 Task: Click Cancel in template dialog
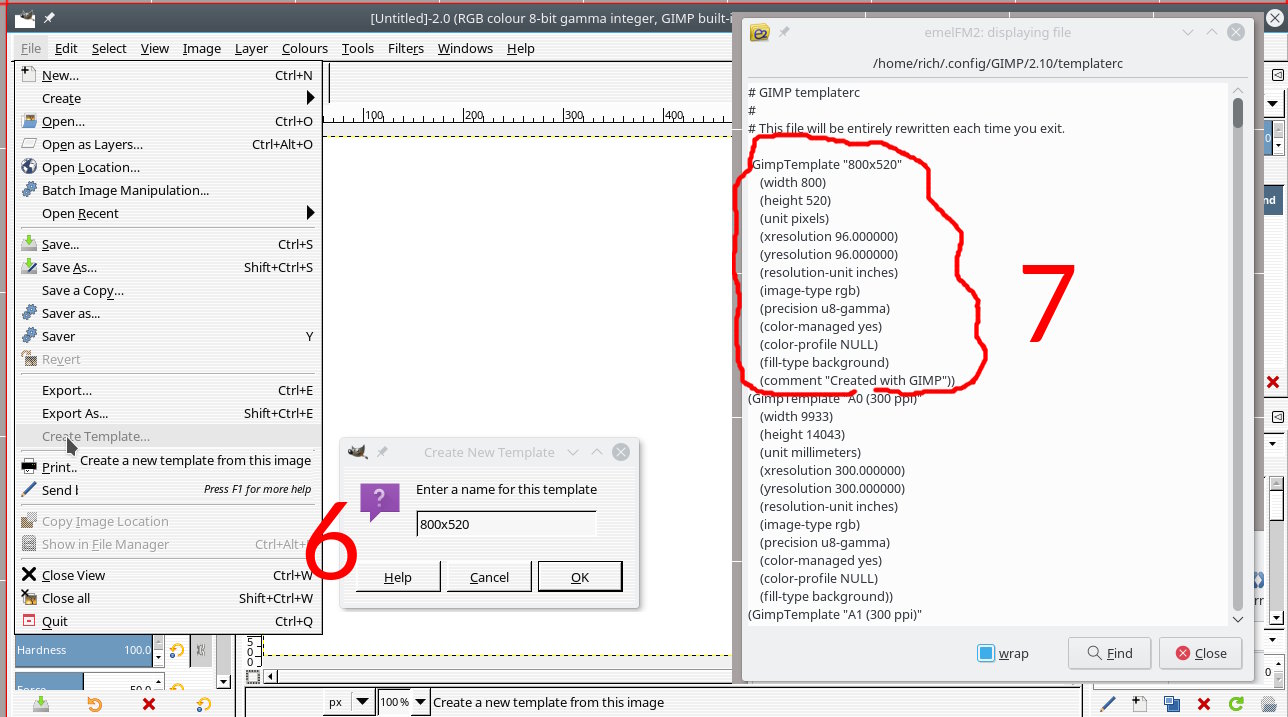coord(489,577)
